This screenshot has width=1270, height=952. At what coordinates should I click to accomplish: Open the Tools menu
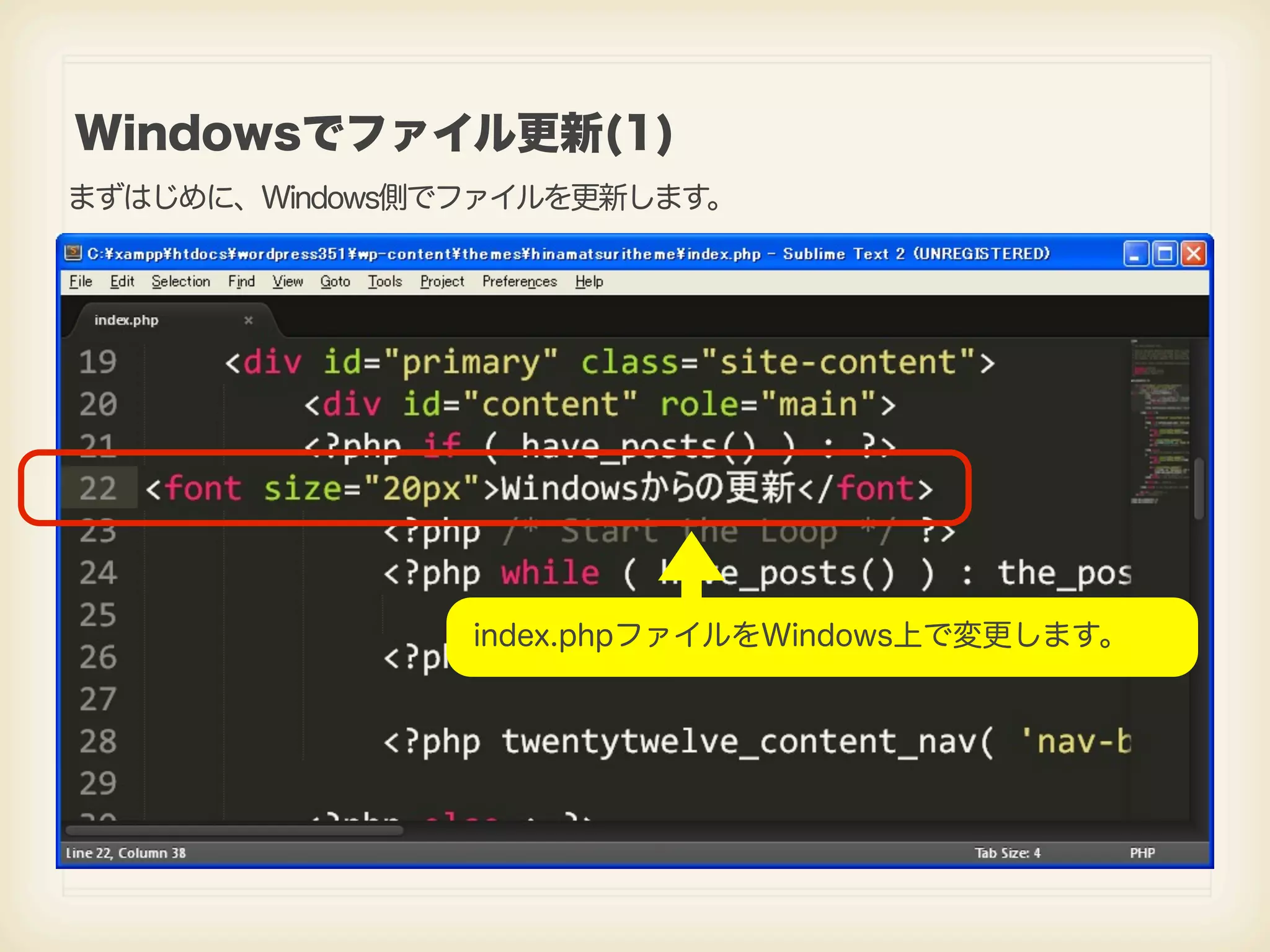(x=385, y=281)
